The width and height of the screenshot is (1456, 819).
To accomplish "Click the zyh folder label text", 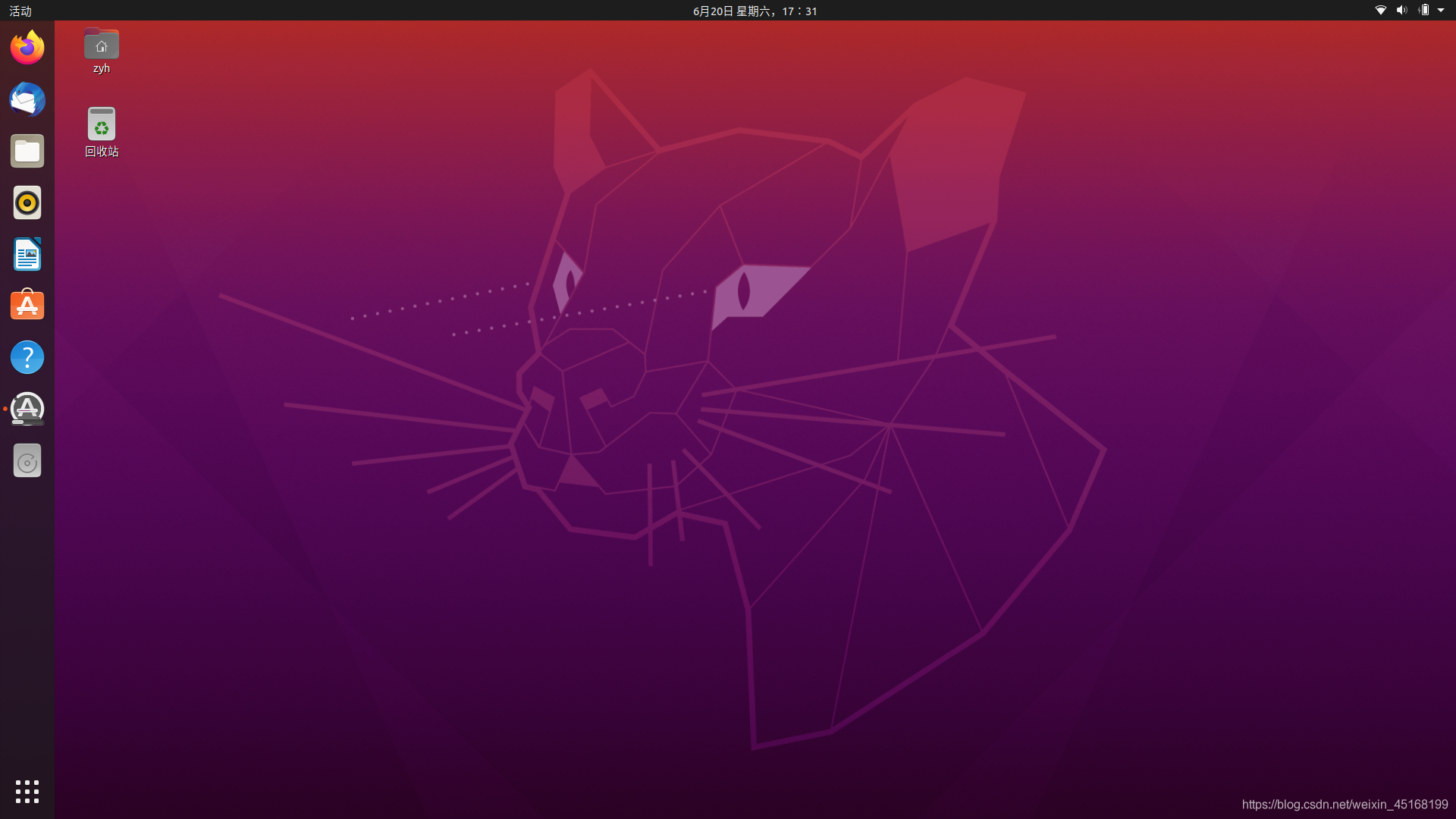I will coord(102,68).
